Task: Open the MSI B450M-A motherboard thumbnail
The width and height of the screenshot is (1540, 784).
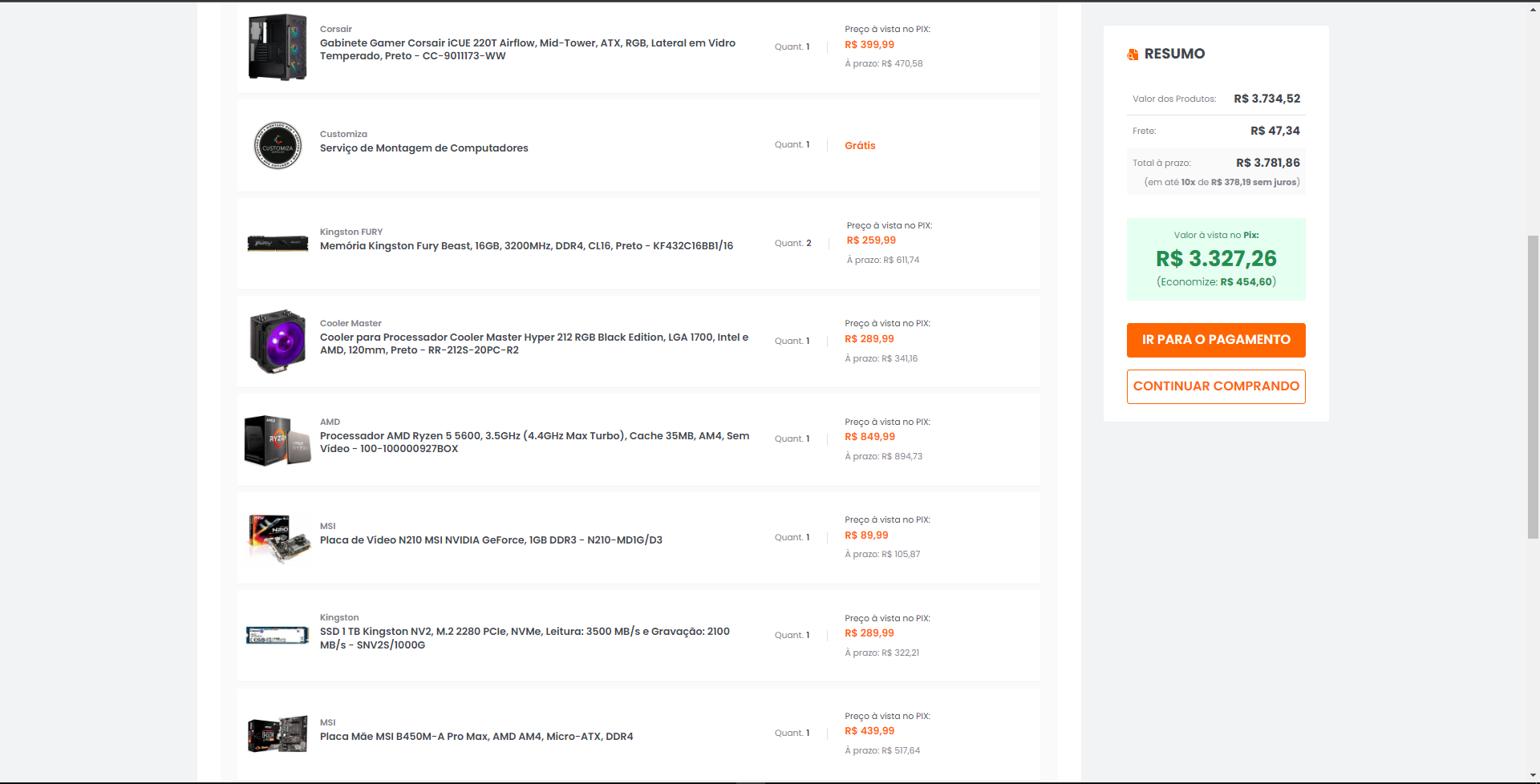Action: coord(278,734)
